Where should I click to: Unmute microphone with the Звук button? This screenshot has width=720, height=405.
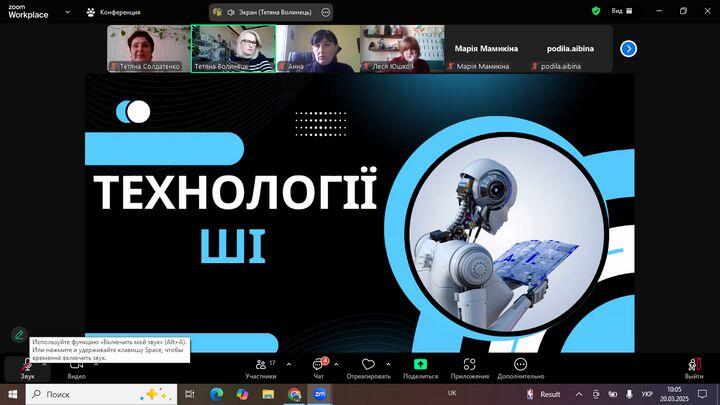(x=27, y=369)
